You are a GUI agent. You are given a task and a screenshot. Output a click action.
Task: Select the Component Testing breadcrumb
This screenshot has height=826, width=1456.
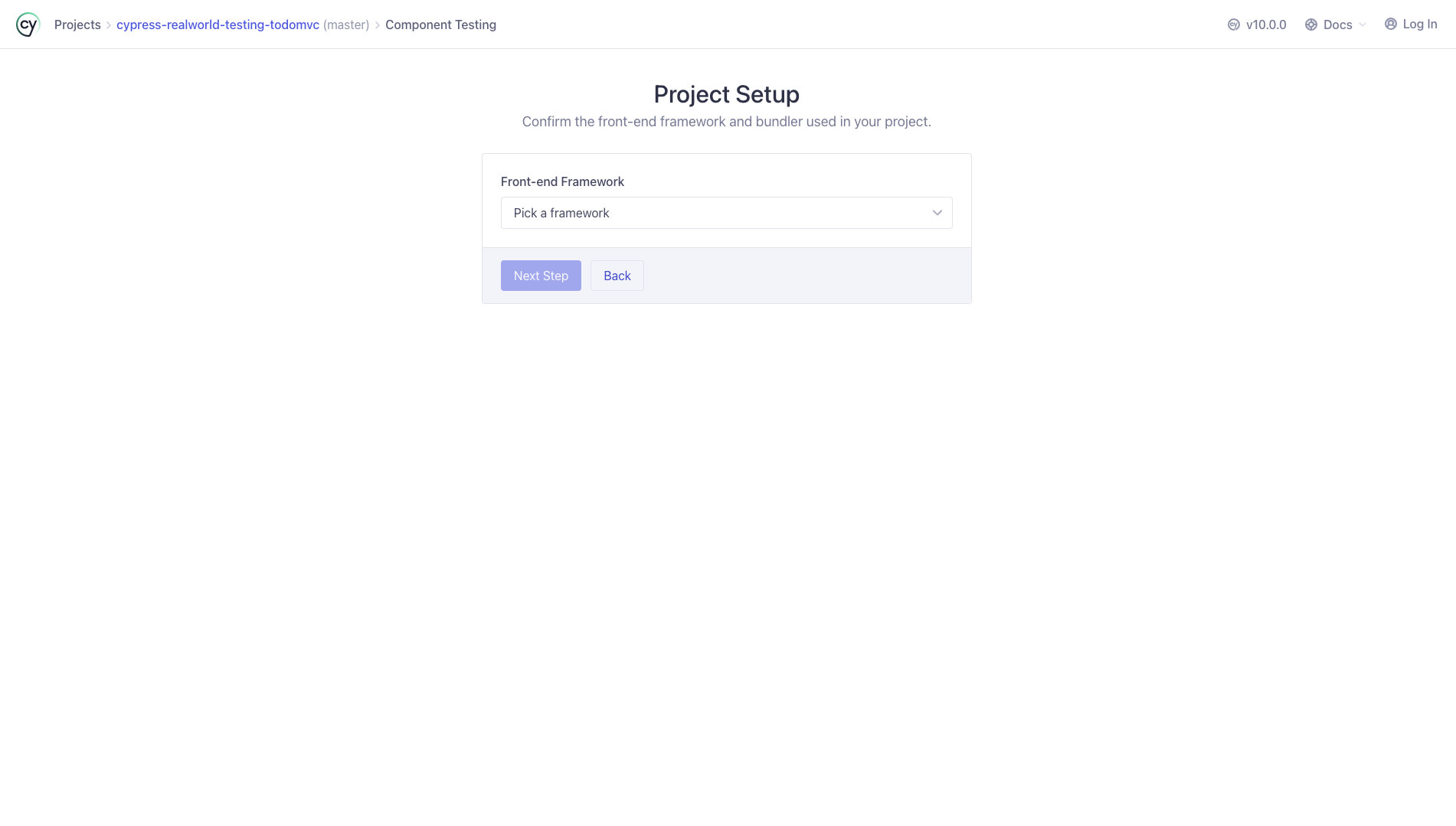point(440,24)
